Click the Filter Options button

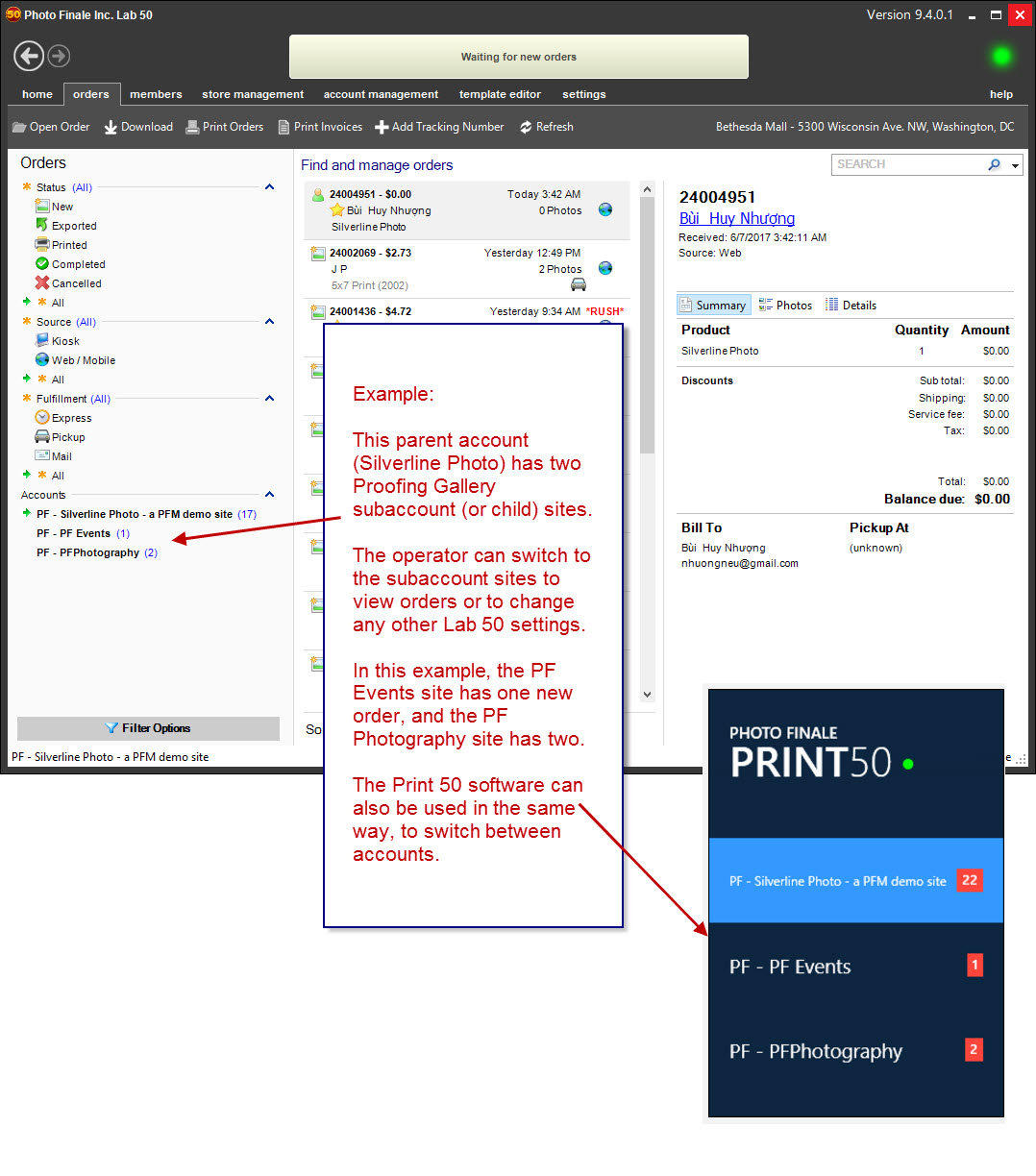tap(148, 728)
